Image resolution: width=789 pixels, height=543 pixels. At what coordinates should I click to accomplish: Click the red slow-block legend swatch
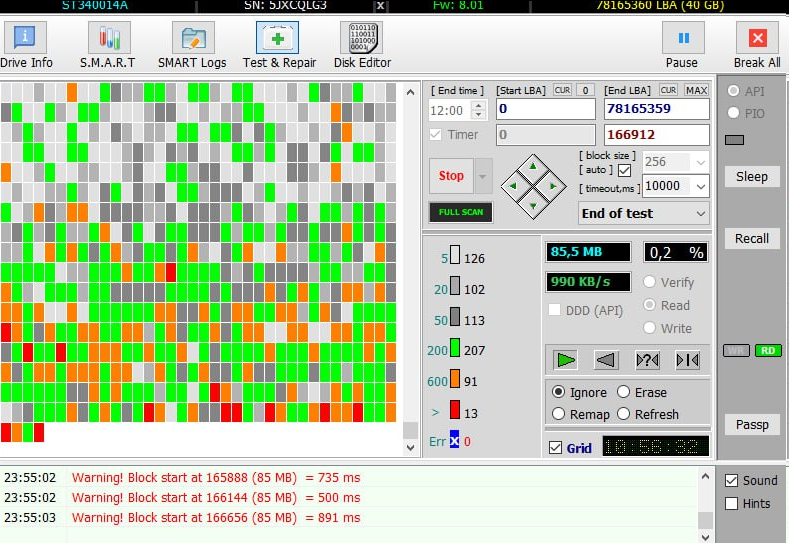click(x=455, y=410)
